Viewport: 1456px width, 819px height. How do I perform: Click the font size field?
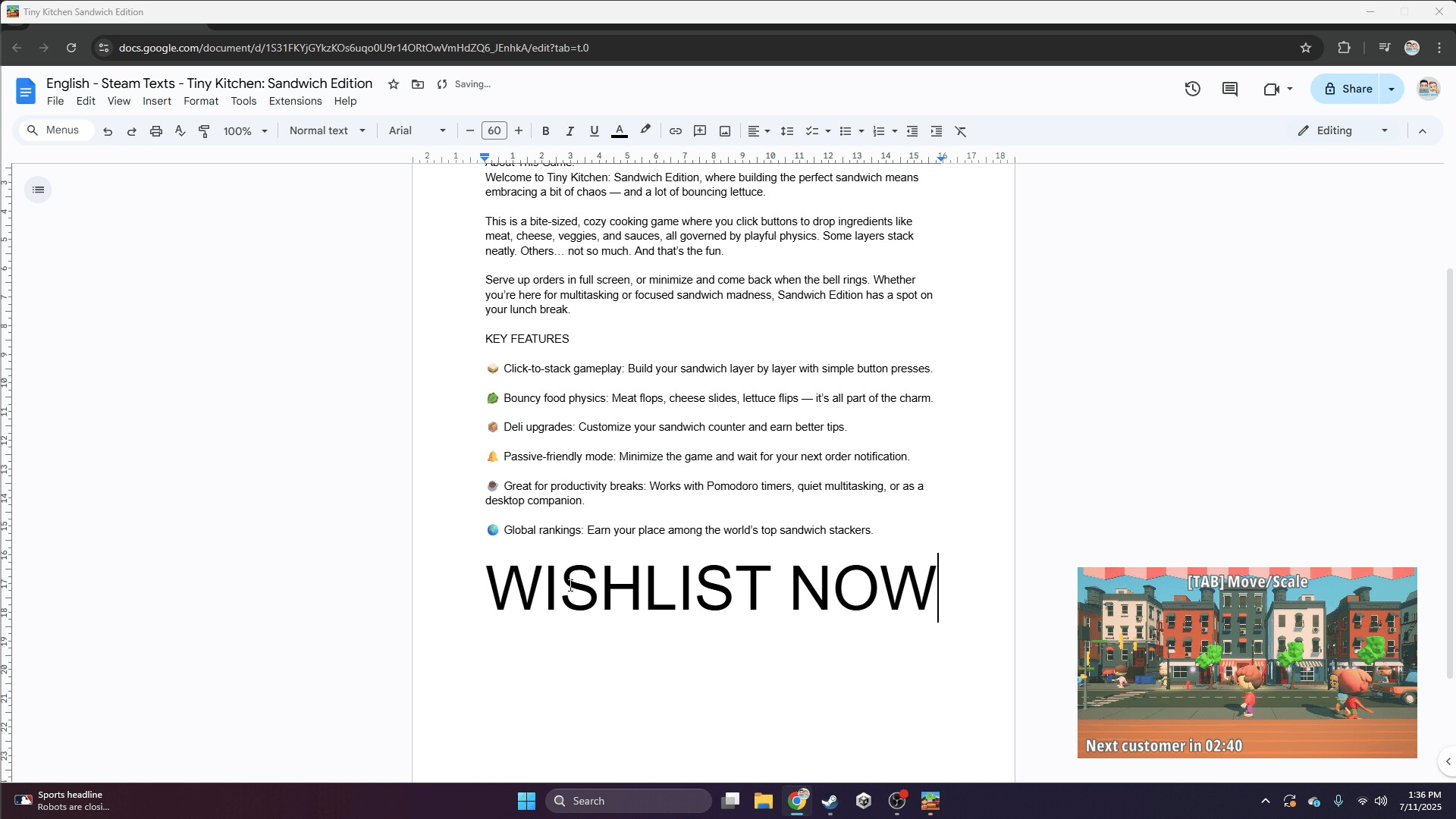point(494,130)
